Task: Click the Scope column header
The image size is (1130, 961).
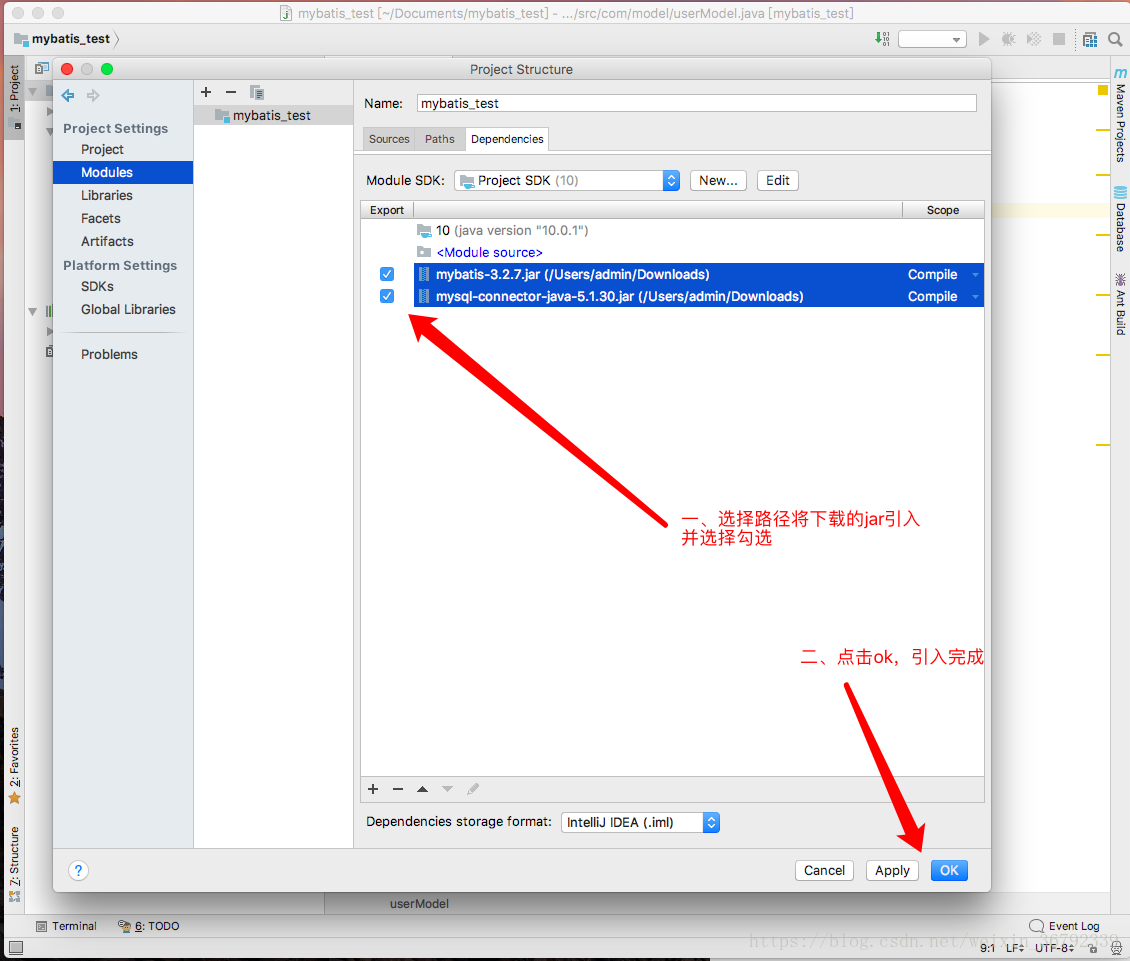Action: pos(943,210)
